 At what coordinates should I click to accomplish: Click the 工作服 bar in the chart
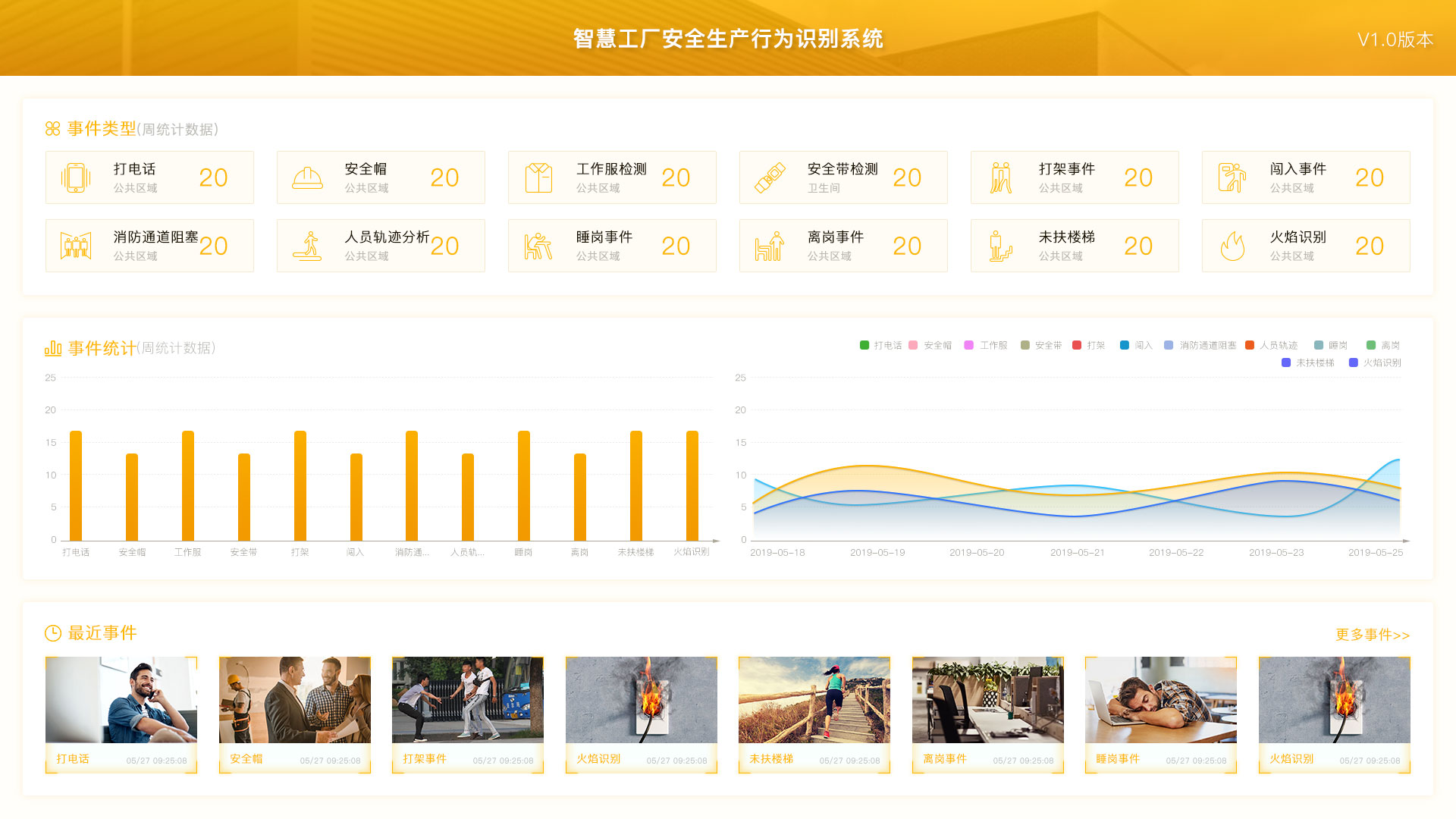pyautogui.click(x=188, y=485)
